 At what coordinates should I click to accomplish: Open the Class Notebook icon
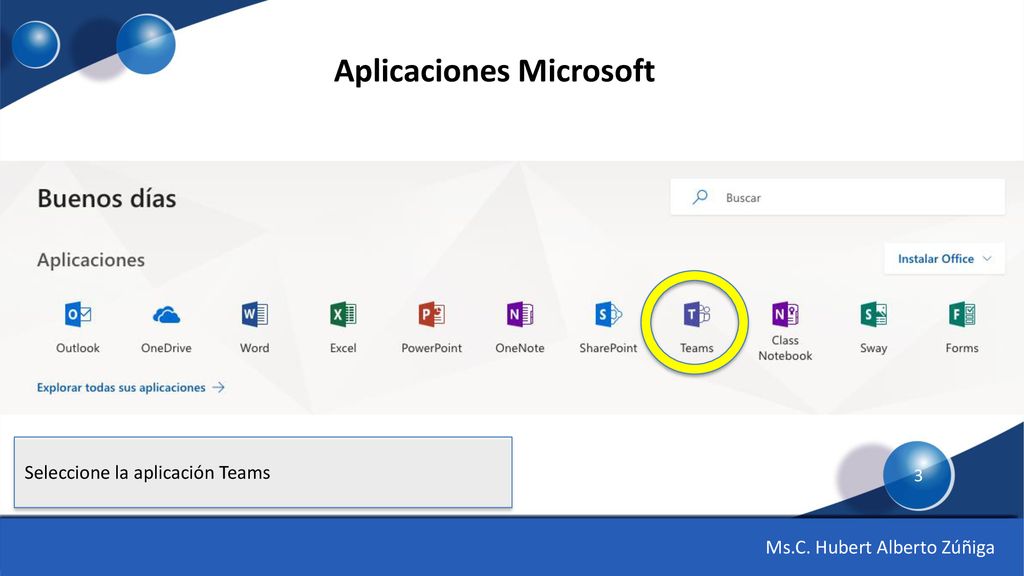(785, 314)
